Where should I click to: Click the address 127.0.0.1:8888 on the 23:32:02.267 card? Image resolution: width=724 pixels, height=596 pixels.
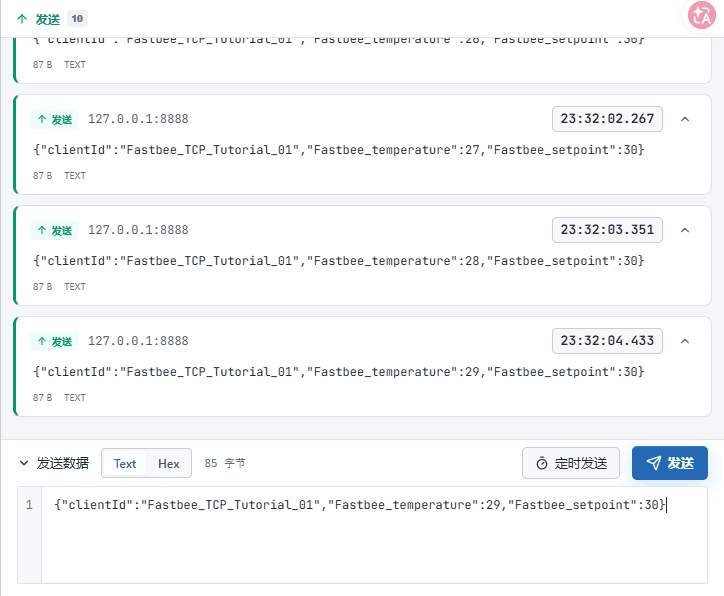click(x=138, y=119)
